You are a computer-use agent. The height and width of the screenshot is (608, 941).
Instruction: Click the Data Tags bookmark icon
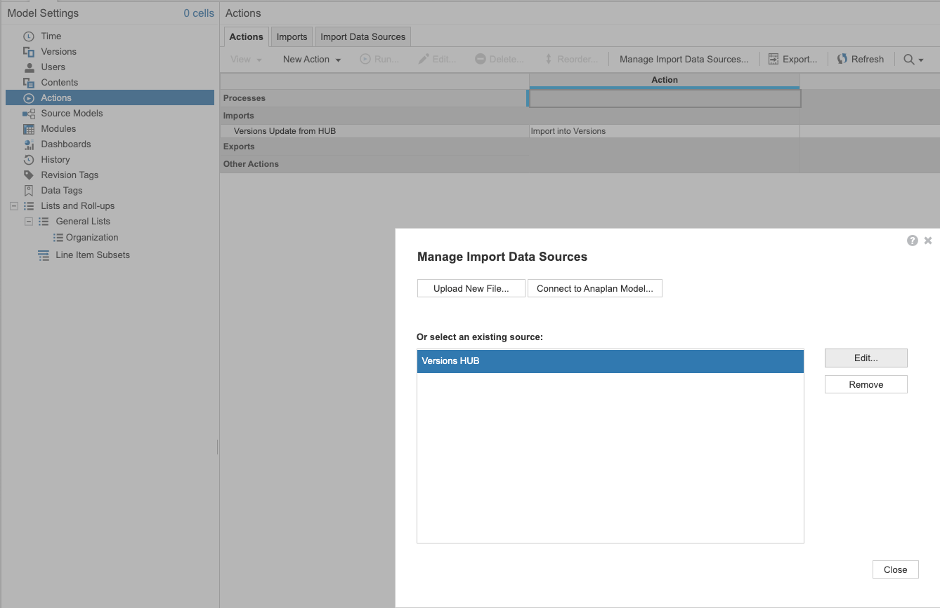[28, 191]
